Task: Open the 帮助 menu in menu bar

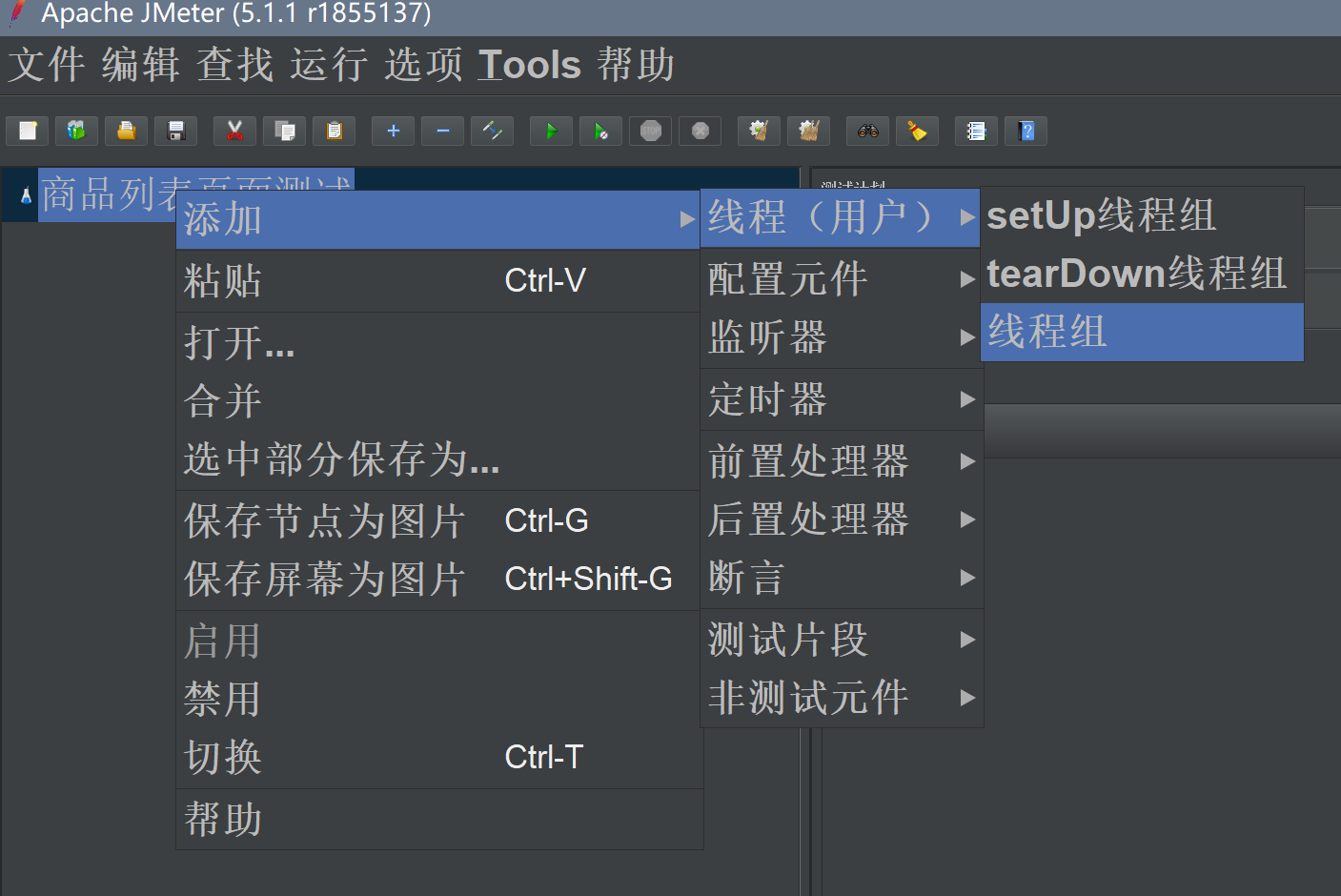Action: click(x=636, y=65)
